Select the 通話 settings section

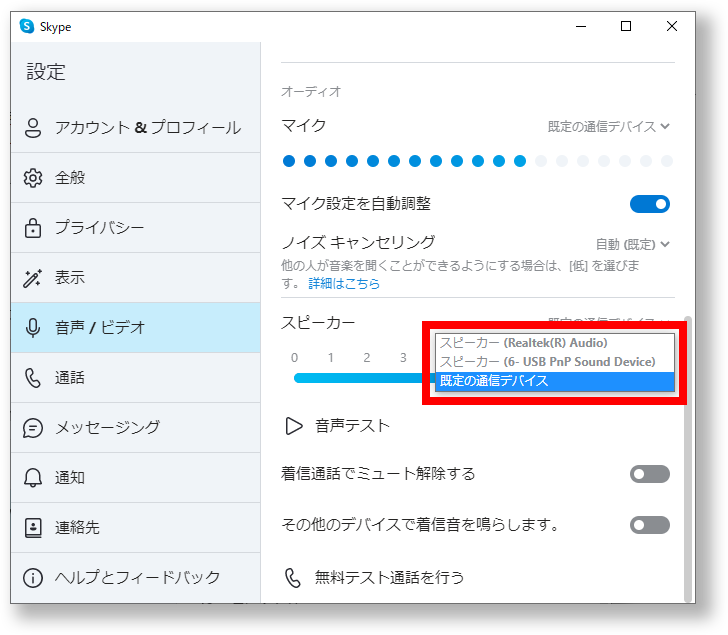(x=136, y=378)
